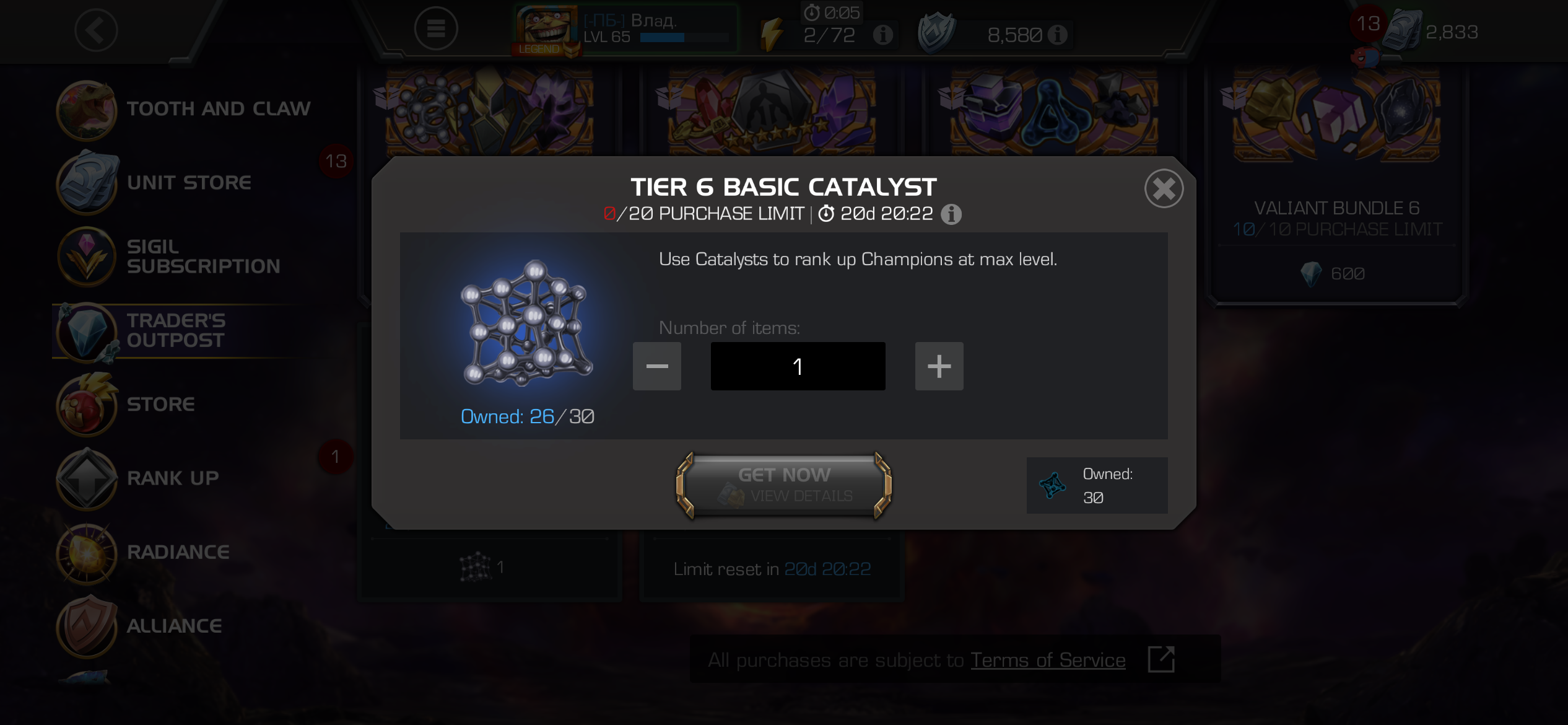Go back using the top-left arrow icon
The image size is (1568, 725).
tap(96, 30)
